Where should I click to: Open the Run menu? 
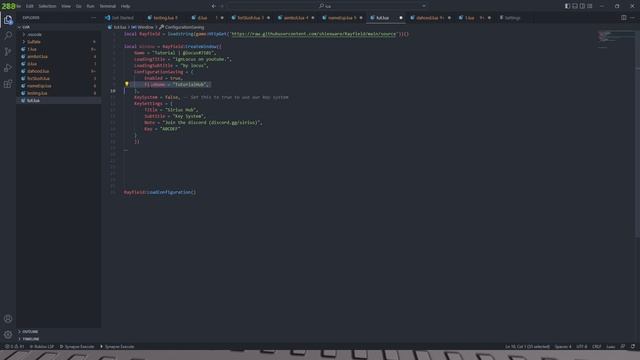[90, 6]
